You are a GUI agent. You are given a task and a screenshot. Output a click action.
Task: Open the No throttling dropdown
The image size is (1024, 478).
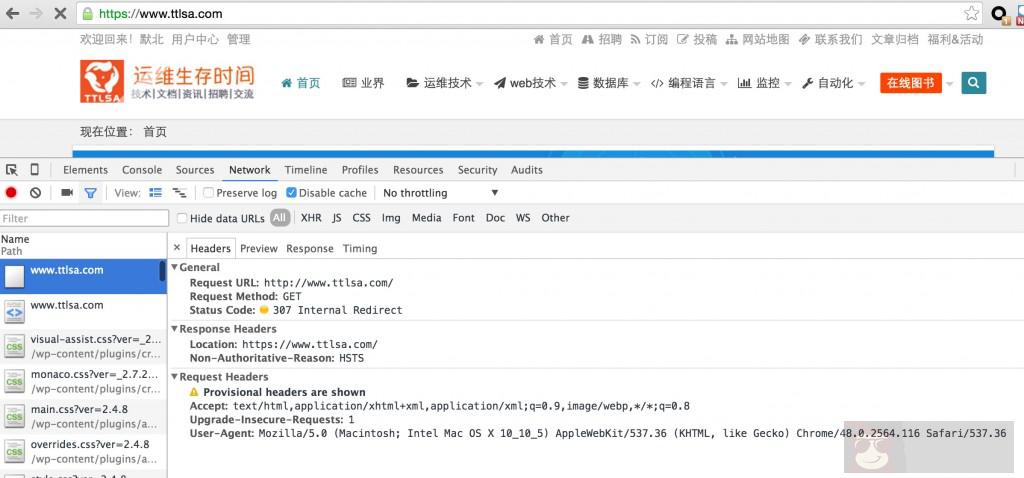440,193
